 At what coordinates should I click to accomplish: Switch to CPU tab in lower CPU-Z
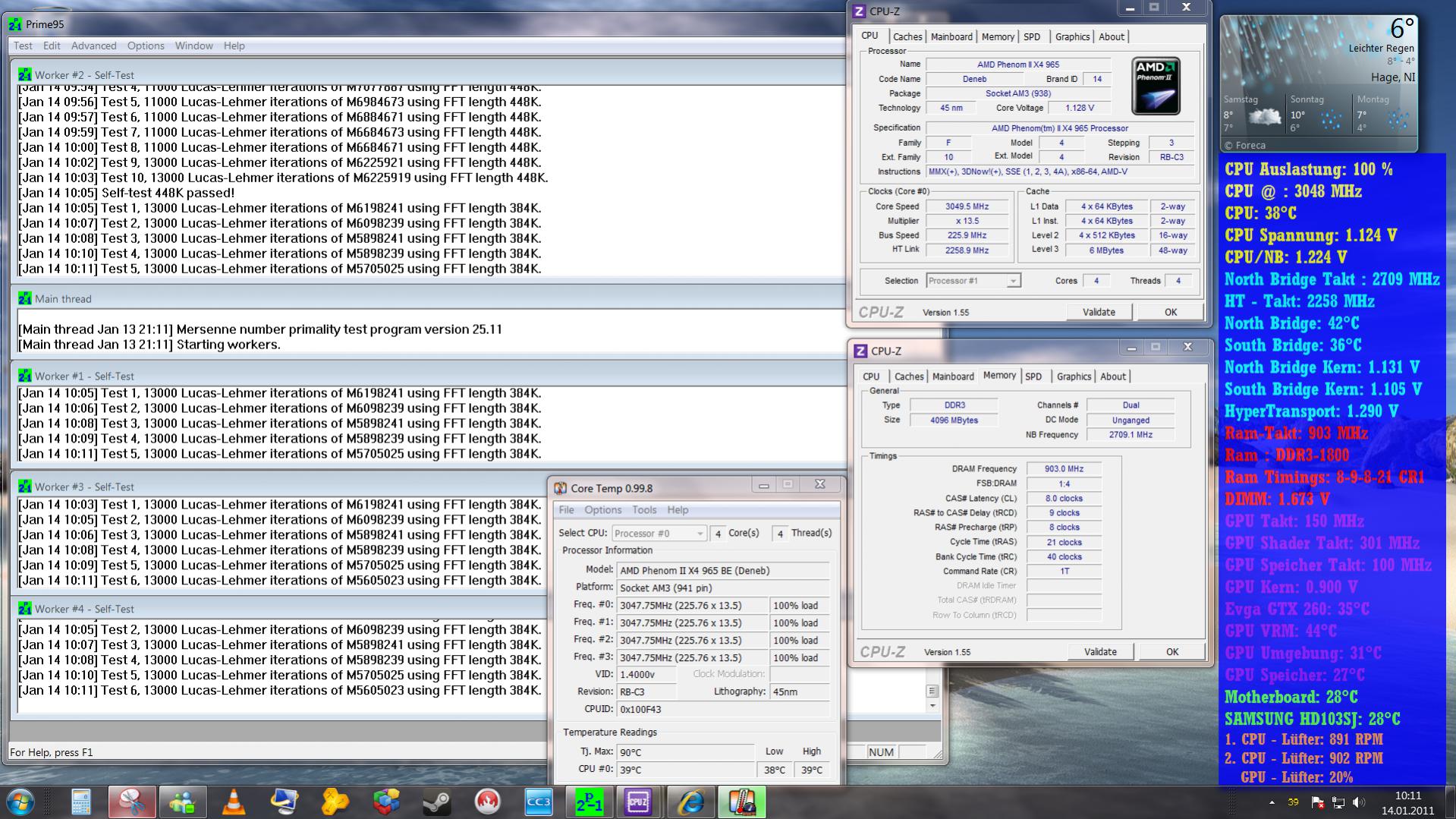871,376
